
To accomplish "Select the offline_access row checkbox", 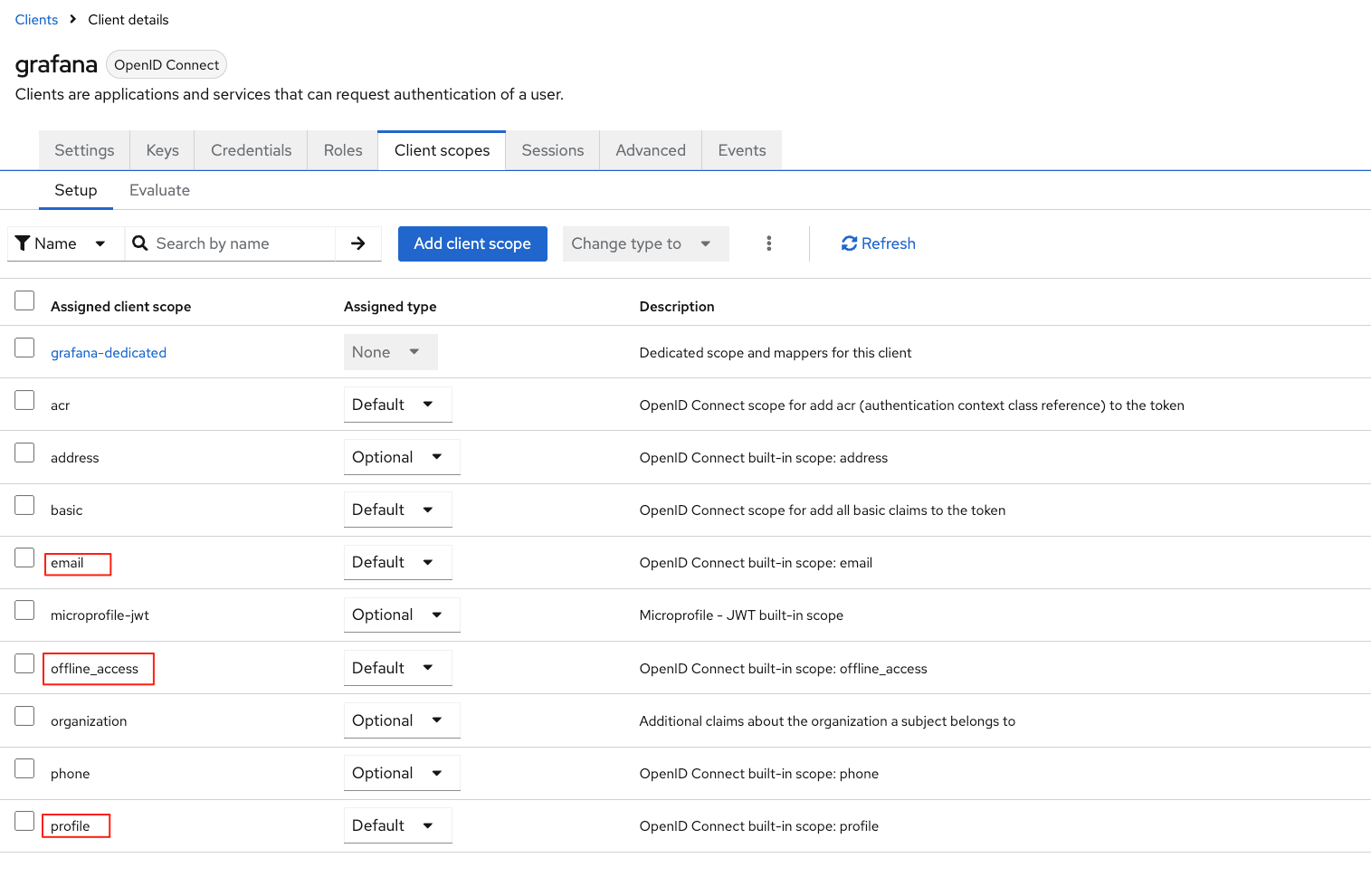I will click(x=24, y=663).
